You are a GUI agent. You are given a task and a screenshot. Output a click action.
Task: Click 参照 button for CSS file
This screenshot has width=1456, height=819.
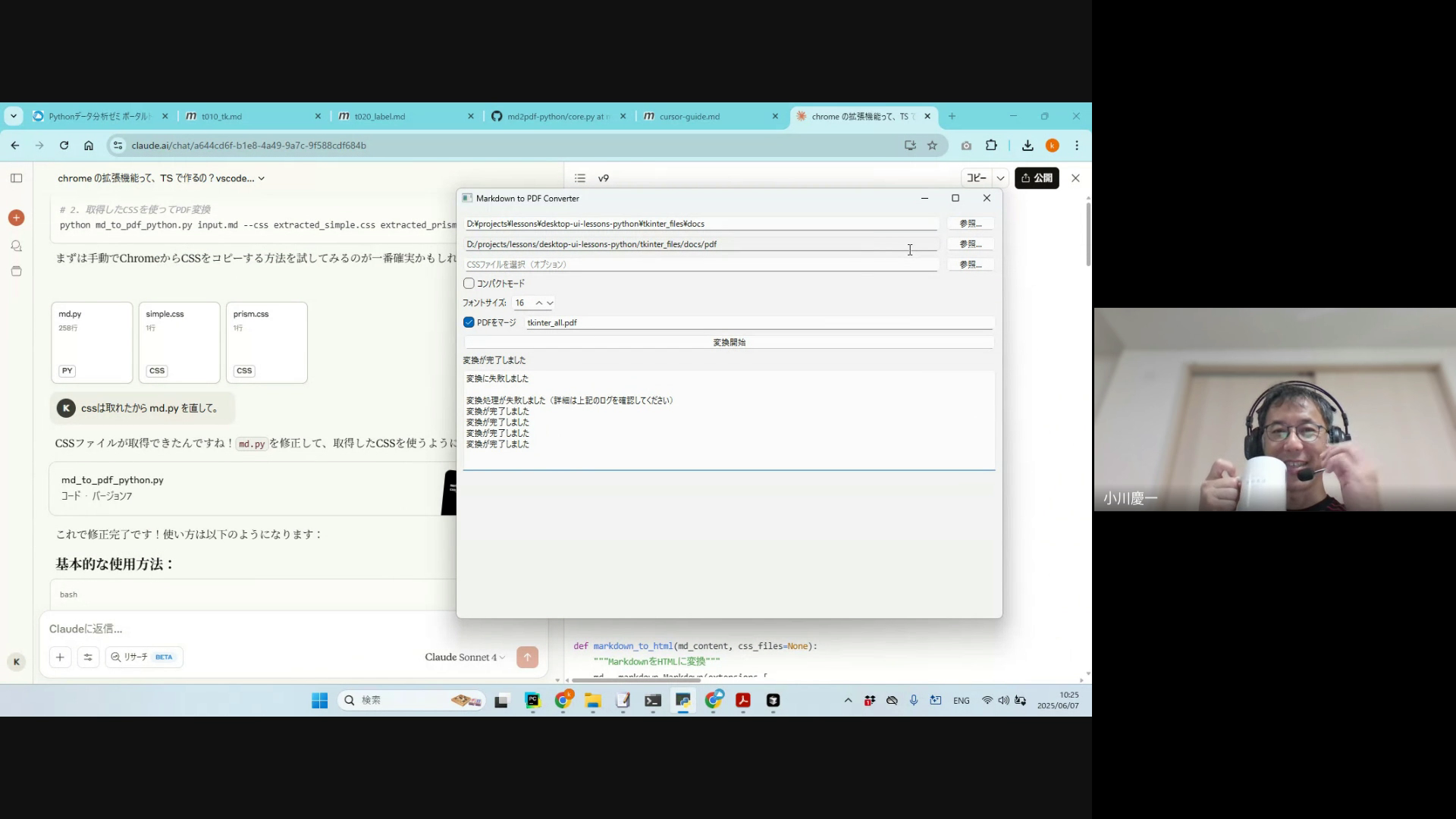pyautogui.click(x=970, y=265)
